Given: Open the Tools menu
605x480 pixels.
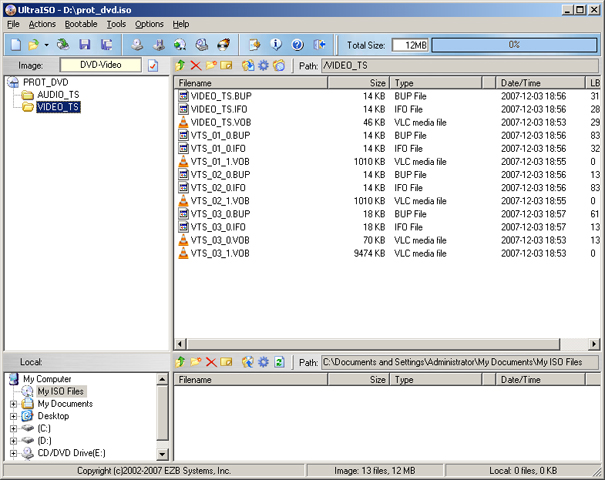Looking at the screenshot, I should (x=116, y=24).
